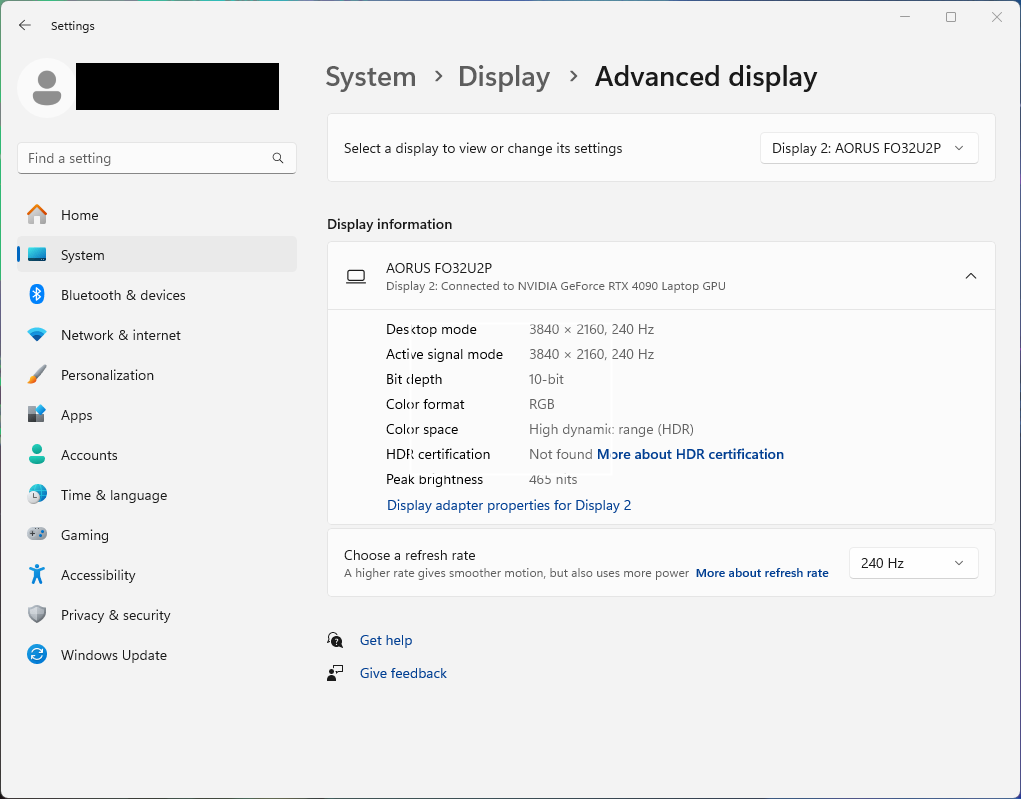Open Windows Update settings
This screenshot has height=799, width=1021.
(157, 655)
